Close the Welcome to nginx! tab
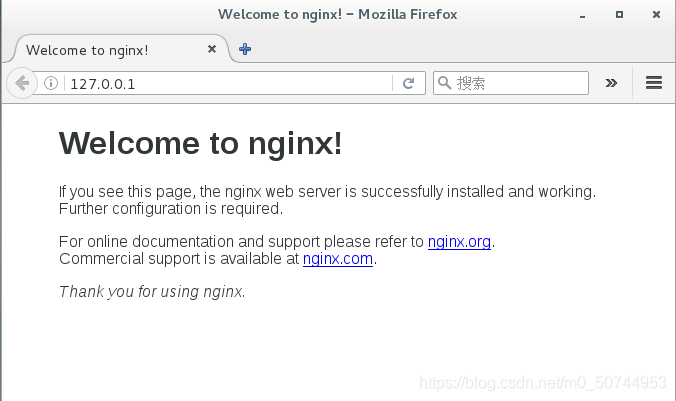The height and width of the screenshot is (401, 676). (212, 49)
